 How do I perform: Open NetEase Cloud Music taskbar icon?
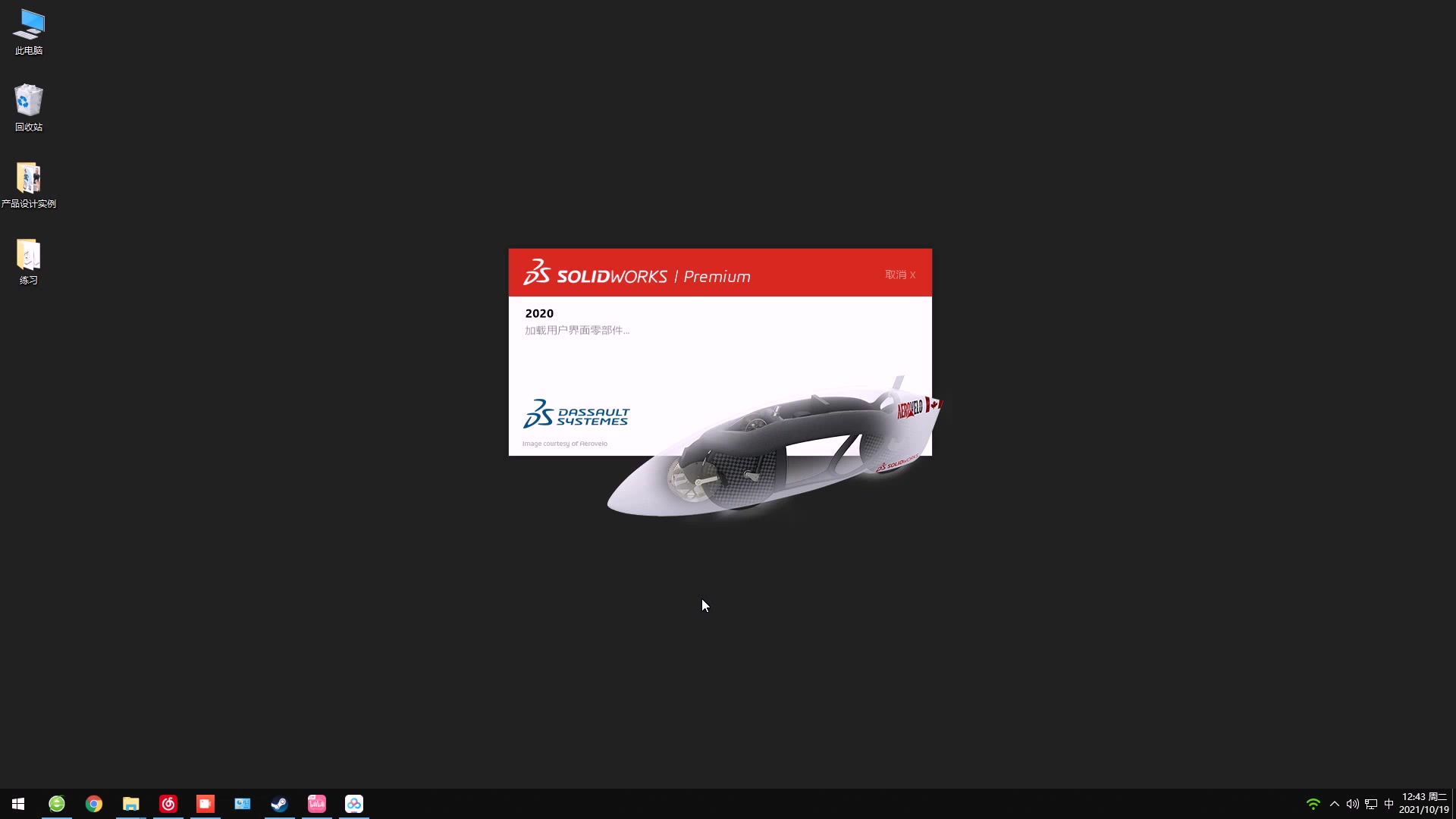point(168,804)
